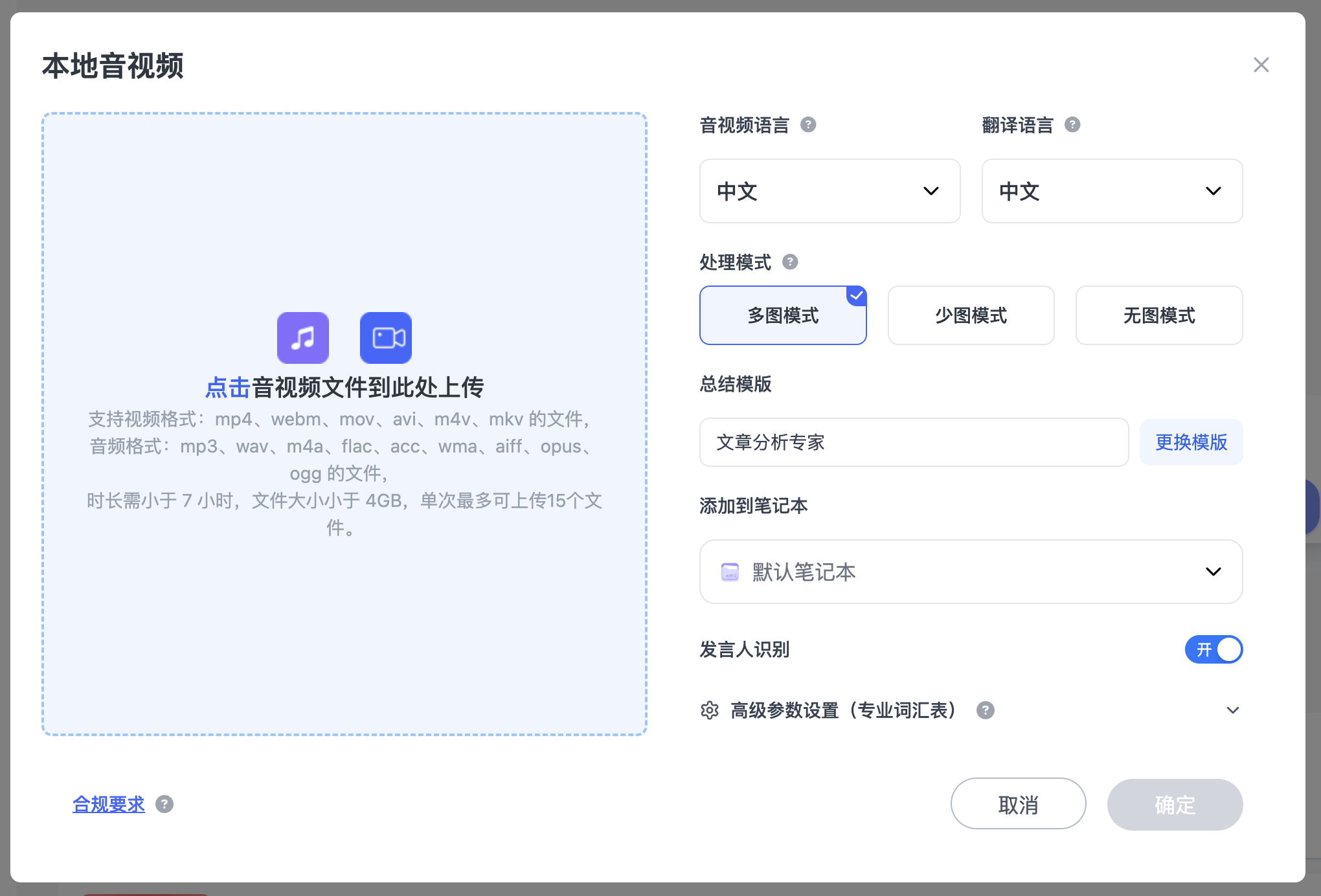
Task: Open the 默认笔记本 notebook dropdown
Action: tap(971, 572)
